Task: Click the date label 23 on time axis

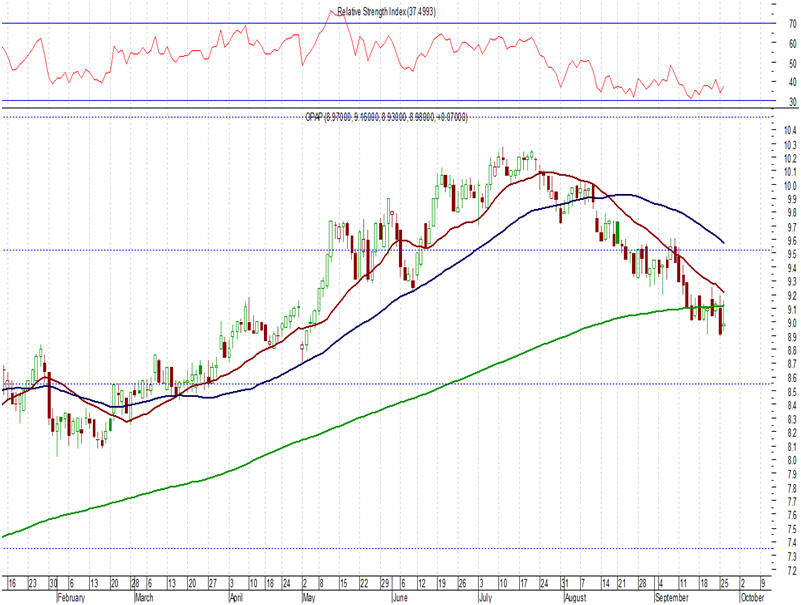Action: (33, 584)
